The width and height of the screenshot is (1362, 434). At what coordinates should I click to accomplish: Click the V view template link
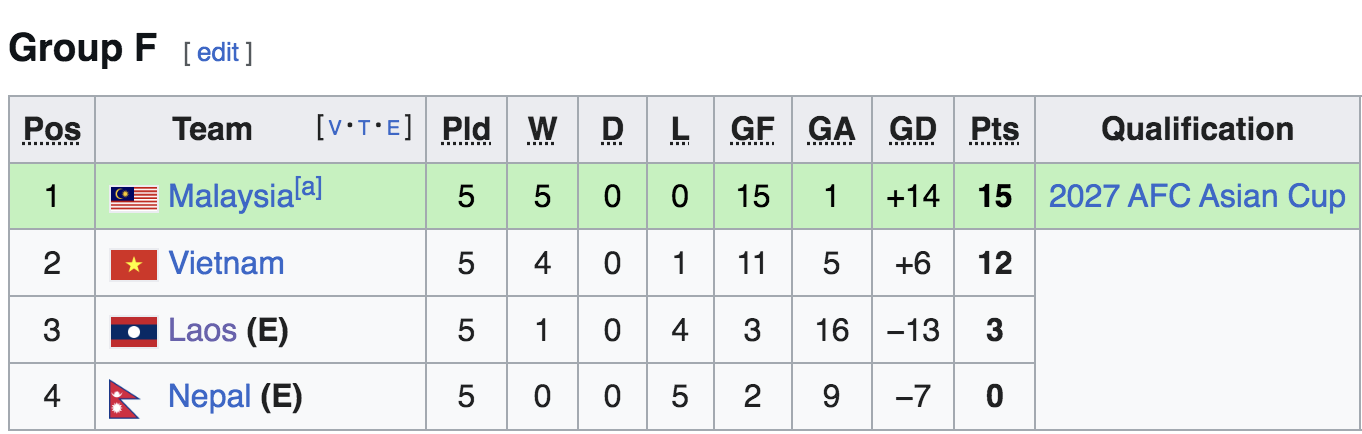coord(335,127)
